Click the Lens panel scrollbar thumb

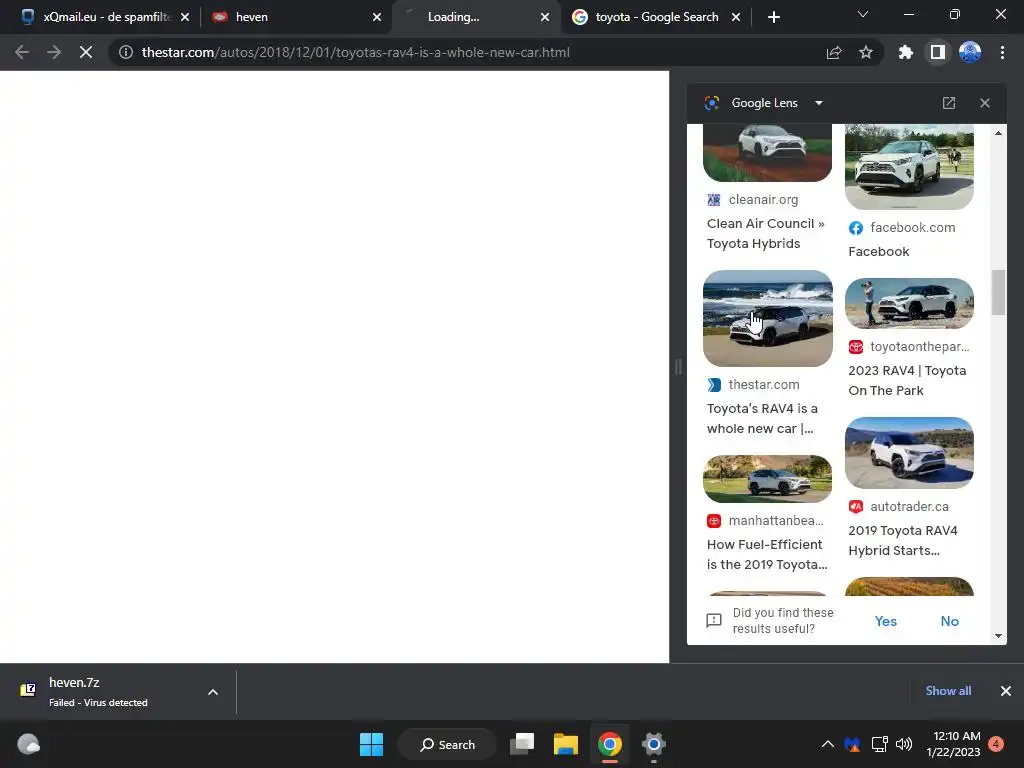(x=999, y=293)
